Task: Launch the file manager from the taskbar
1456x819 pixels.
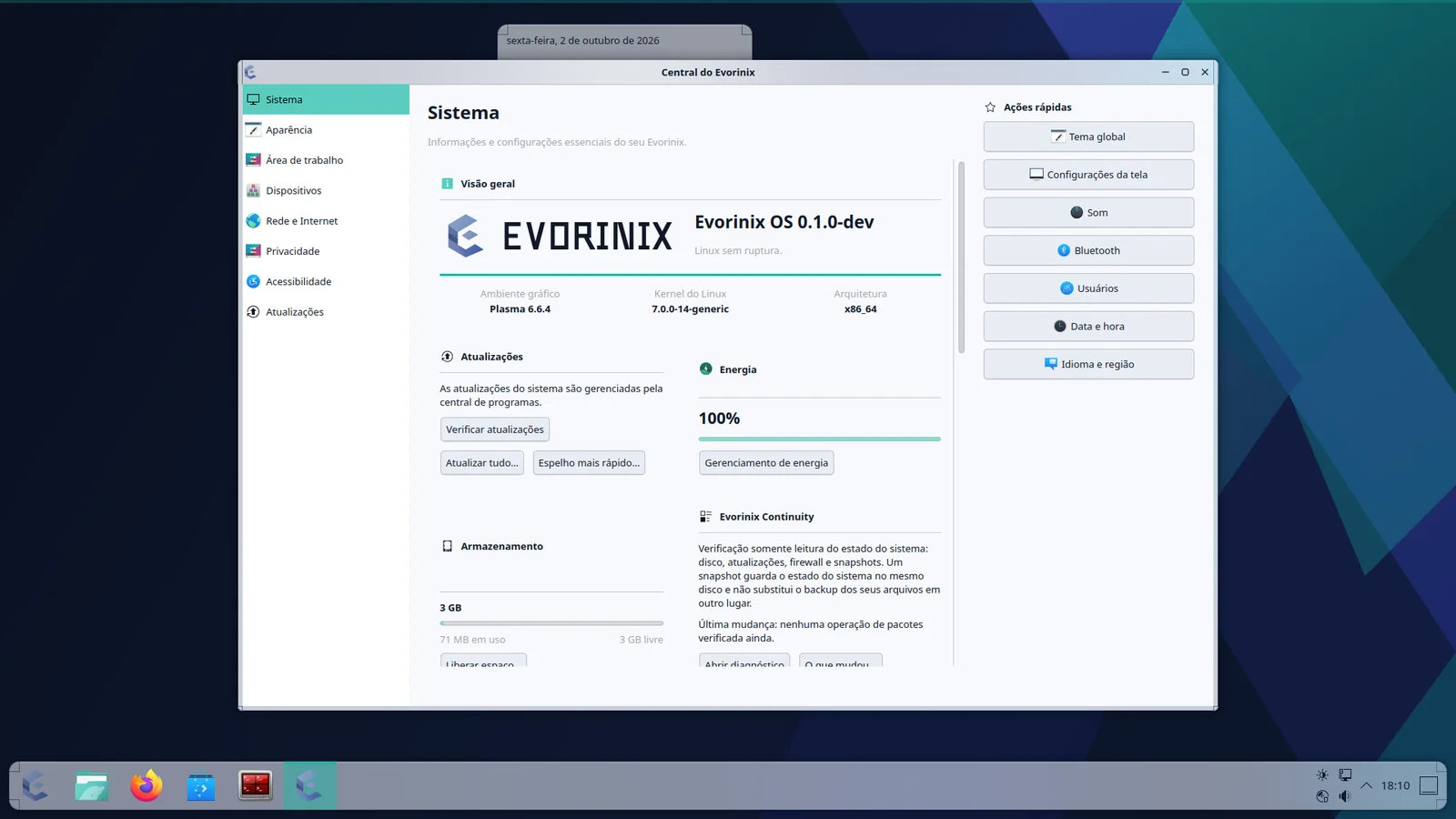Action: pyautogui.click(x=91, y=785)
